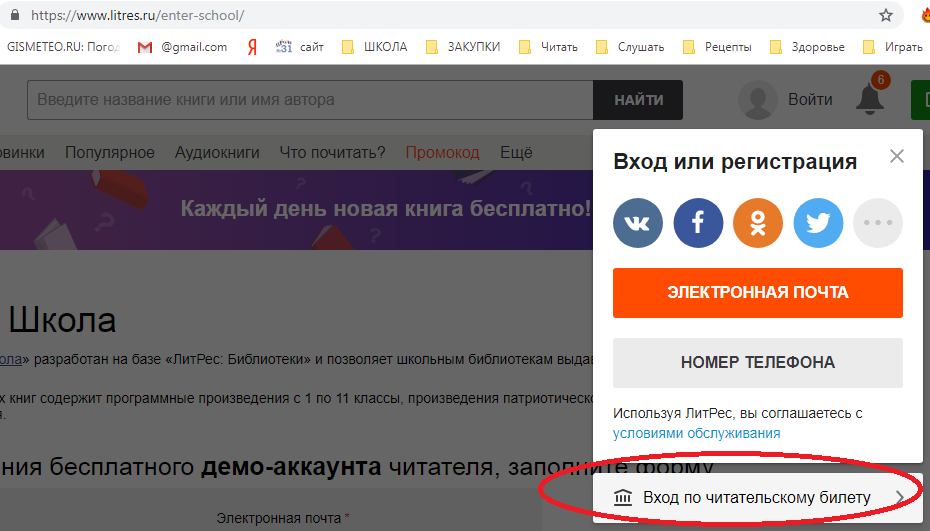Click the user avatar icon
The width and height of the screenshot is (930, 531).
click(757, 100)
